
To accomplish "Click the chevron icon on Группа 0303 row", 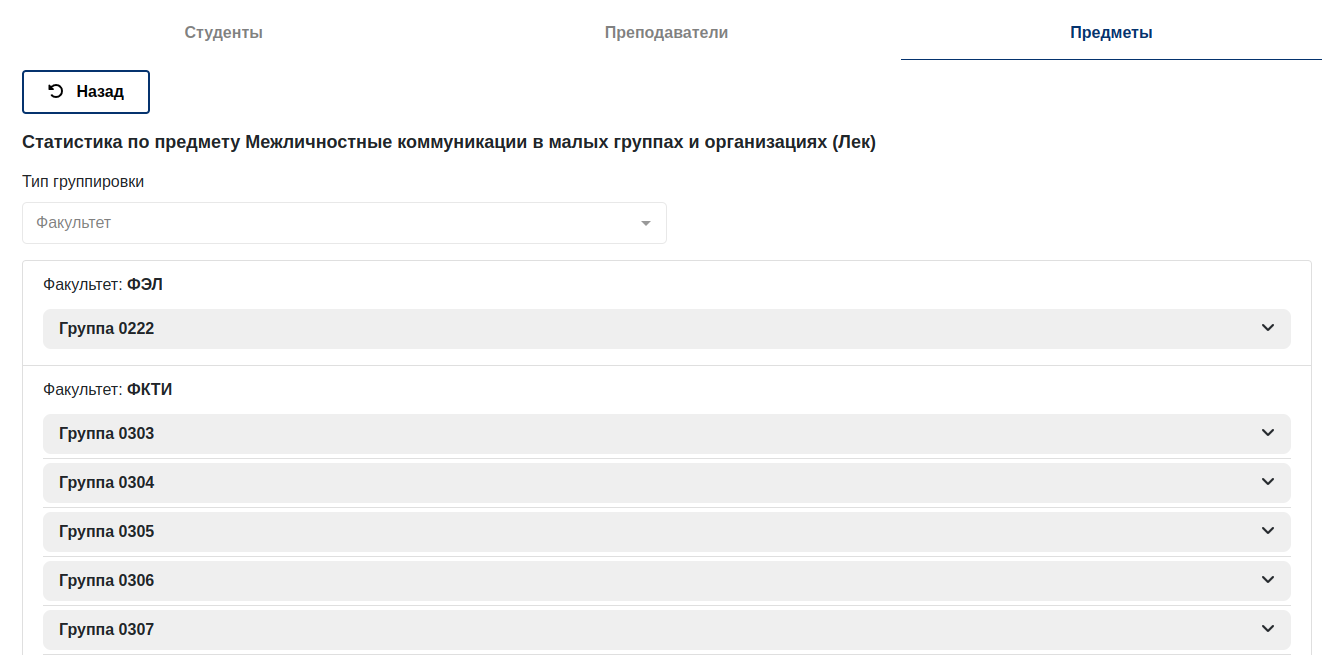I will [1268, 433].
